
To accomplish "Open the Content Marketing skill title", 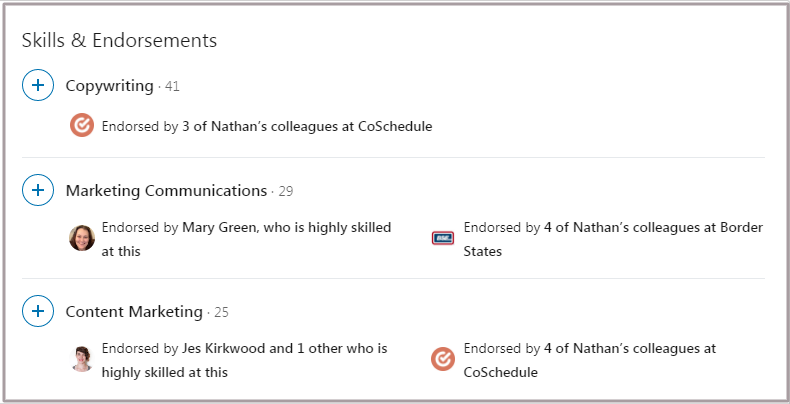I will pos(134,312).
